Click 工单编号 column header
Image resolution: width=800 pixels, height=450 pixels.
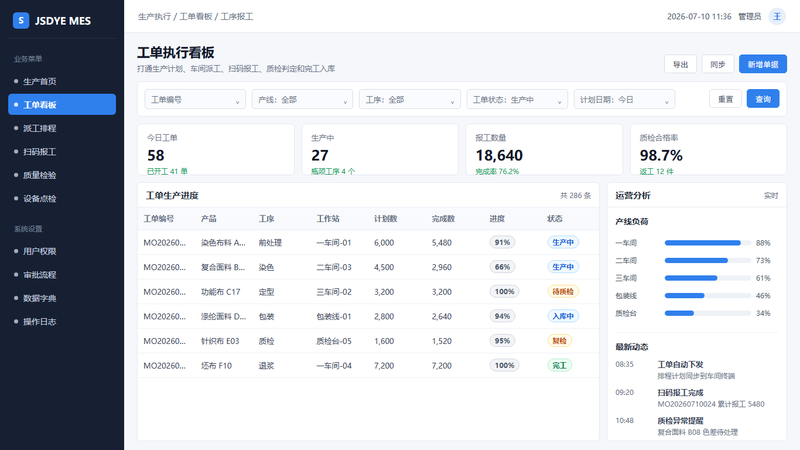pyautogui.click(x=159, y=218)
